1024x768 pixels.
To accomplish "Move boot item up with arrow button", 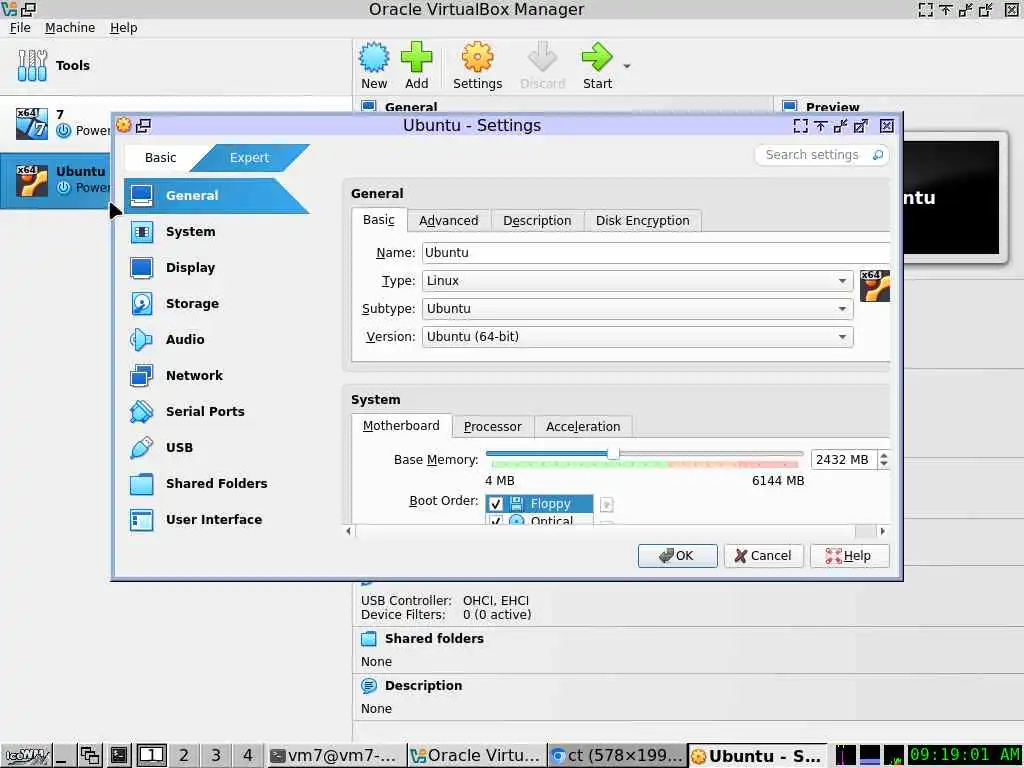I will [607, 504].
